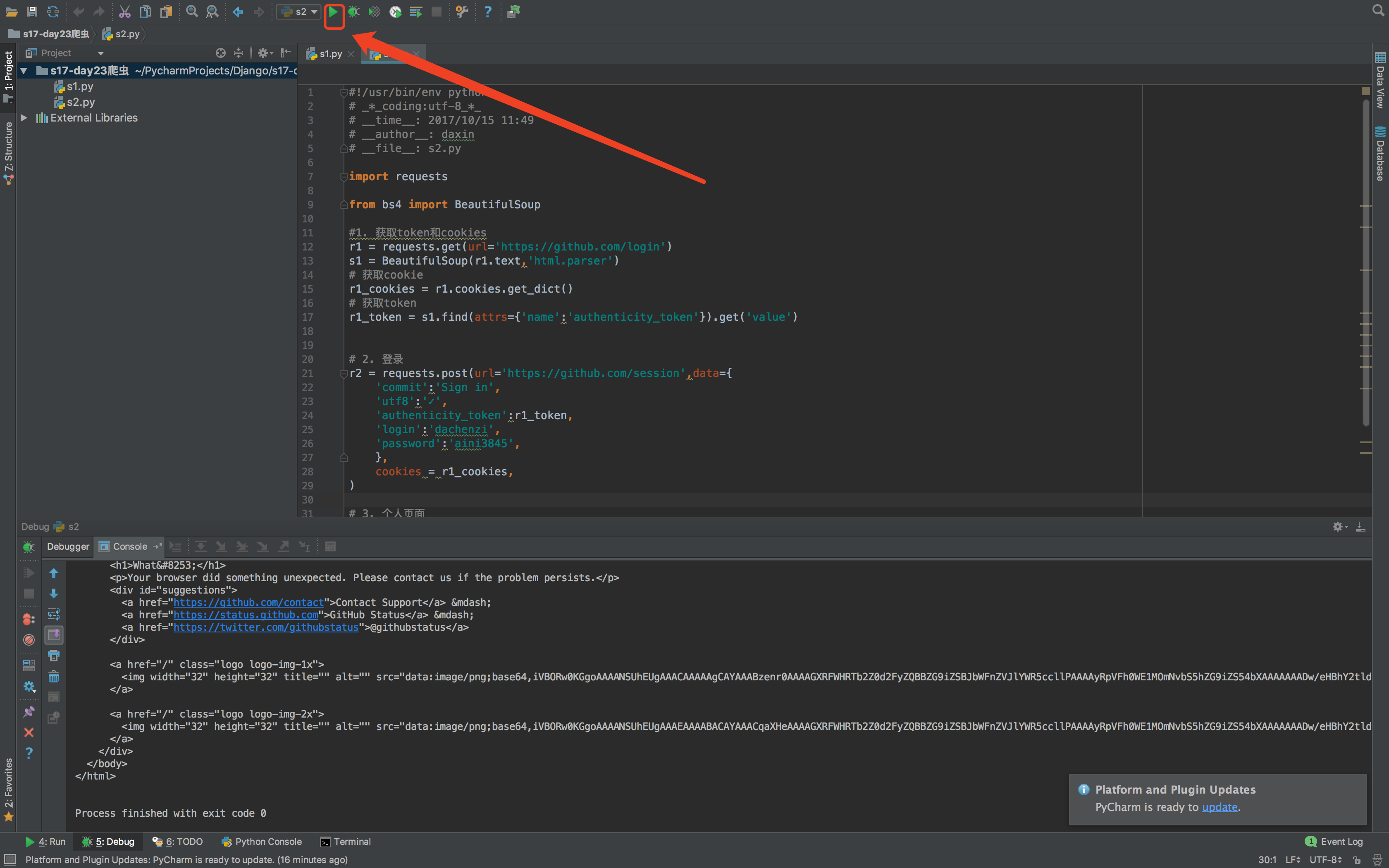
Task: Synchronize files with the refresh icon
Action: (53, 12)
